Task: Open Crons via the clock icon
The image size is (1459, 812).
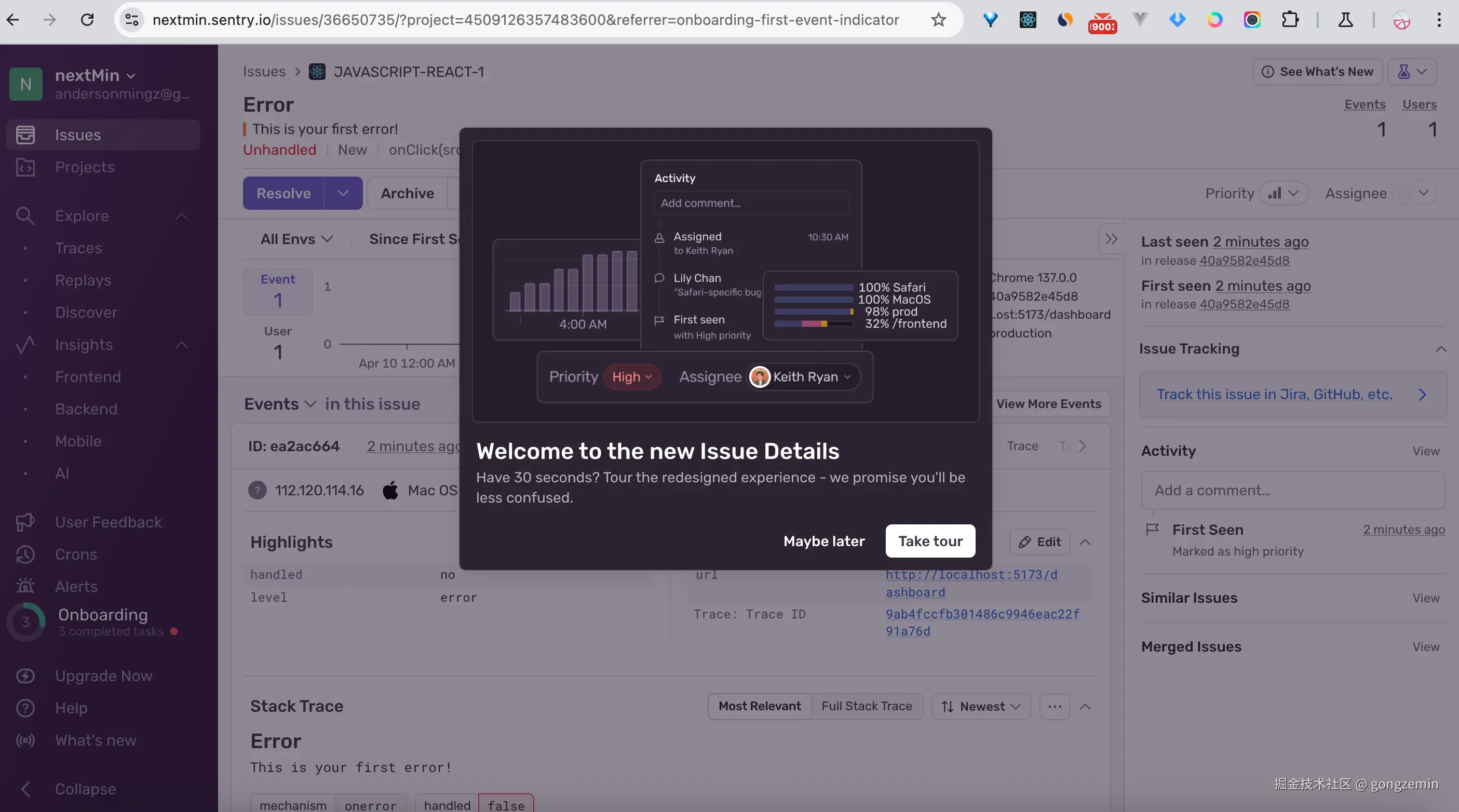Action: [25, 554]
